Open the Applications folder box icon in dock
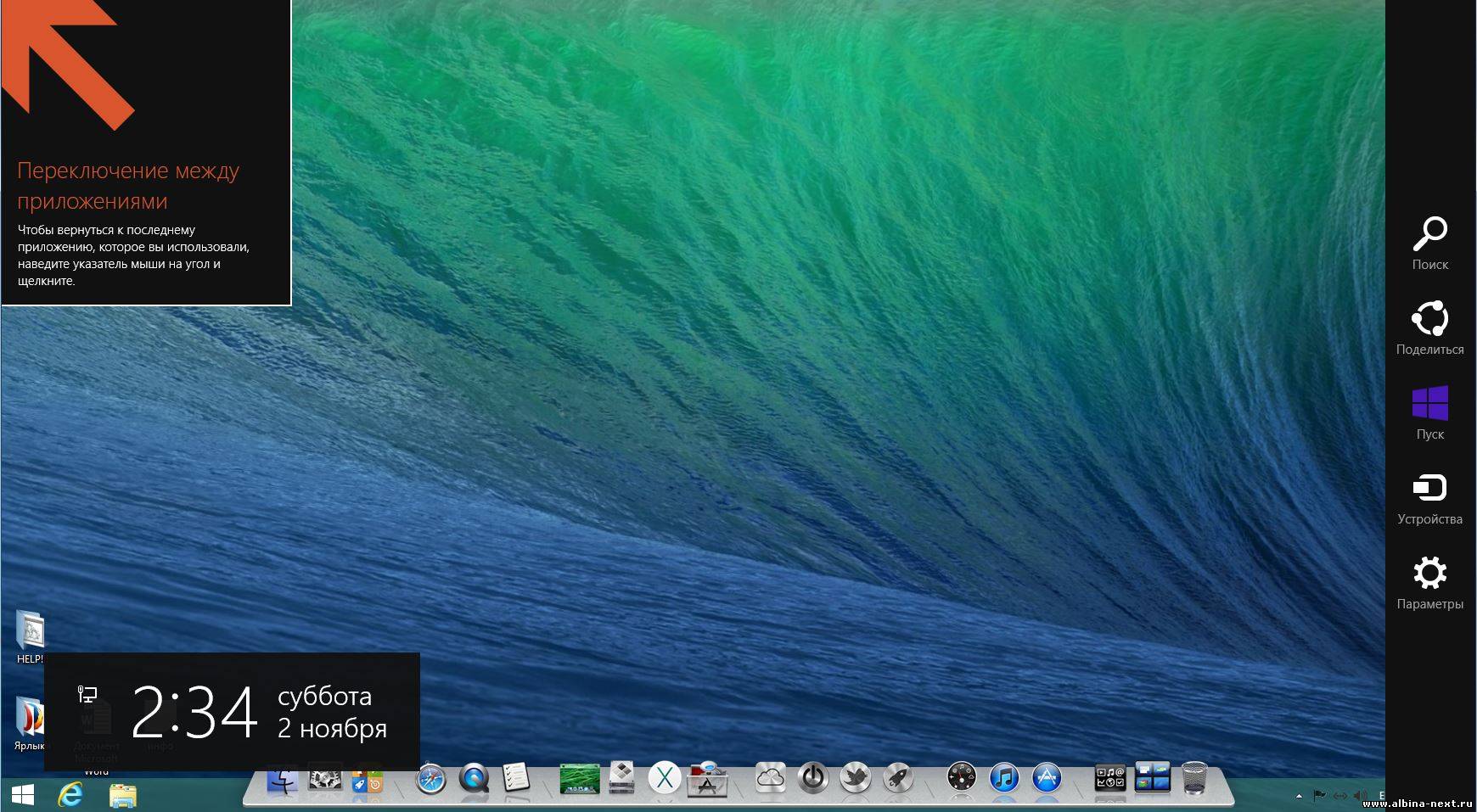1477x812 pixels. coord(707,779)
